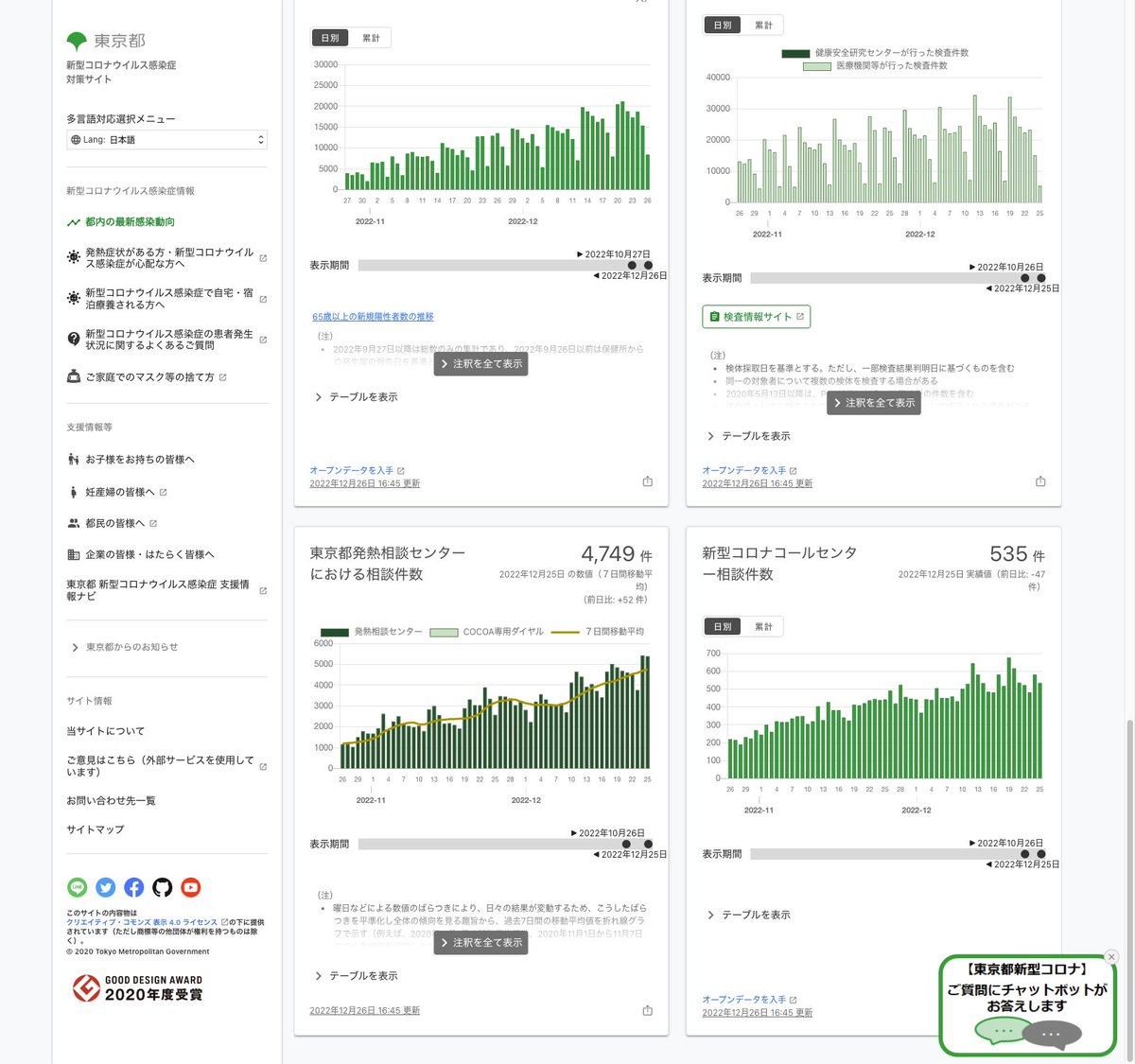The width and height of the screenshot is (1135, 1064).
Task: Open 企業の皆様・はたらく皆様へ item
Action: [141, 554]
